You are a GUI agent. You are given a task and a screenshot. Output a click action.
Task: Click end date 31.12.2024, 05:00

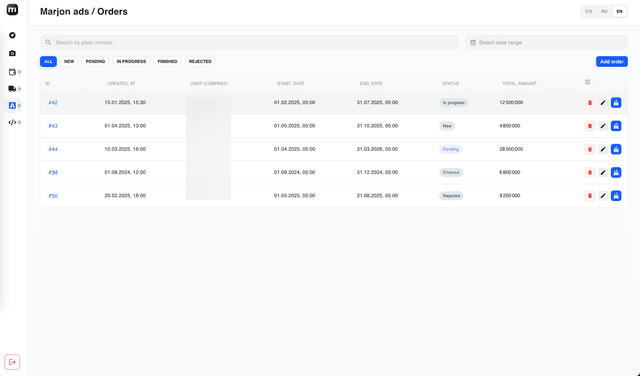pyautogui.click(x=377, y=172)
